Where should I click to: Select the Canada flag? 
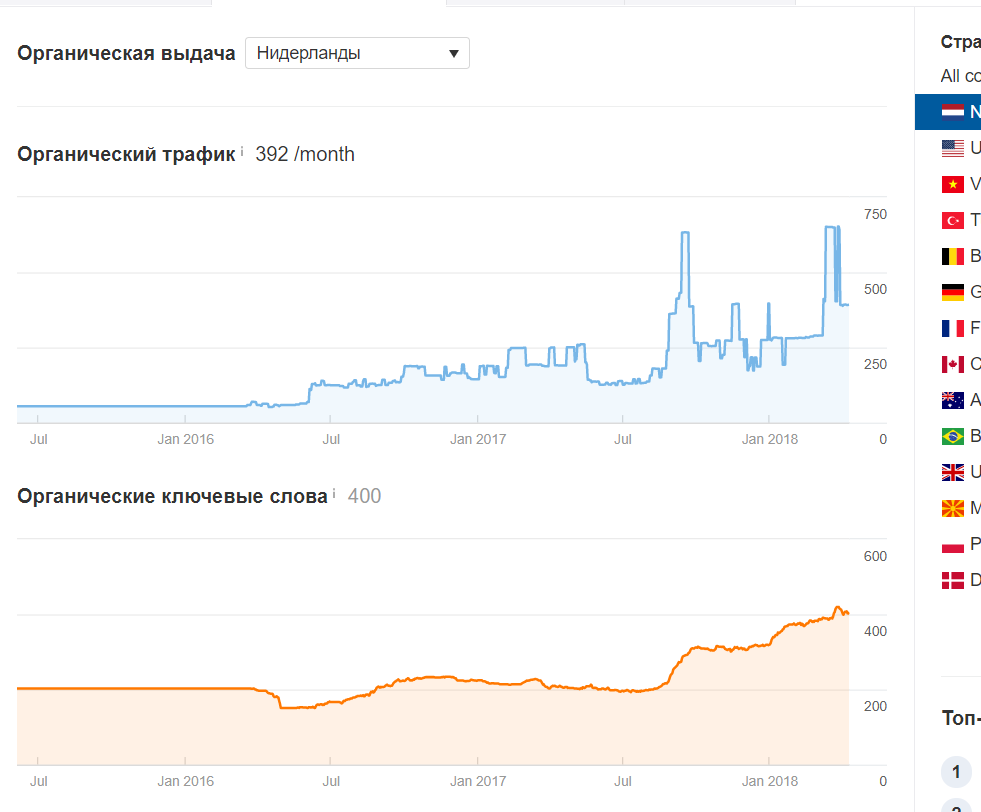952,364
